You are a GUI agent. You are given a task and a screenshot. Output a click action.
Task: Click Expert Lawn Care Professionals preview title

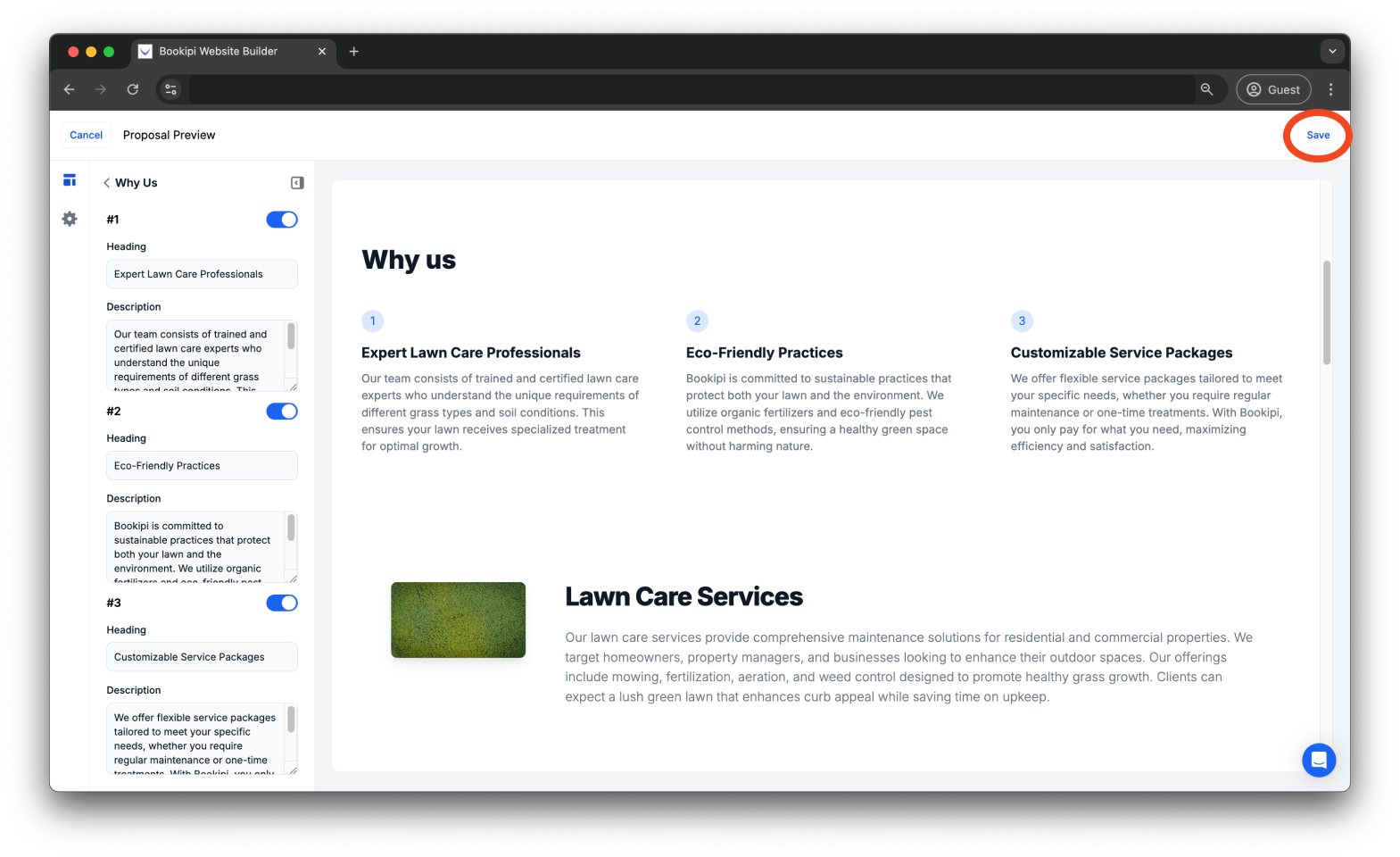tap(471, 353)
